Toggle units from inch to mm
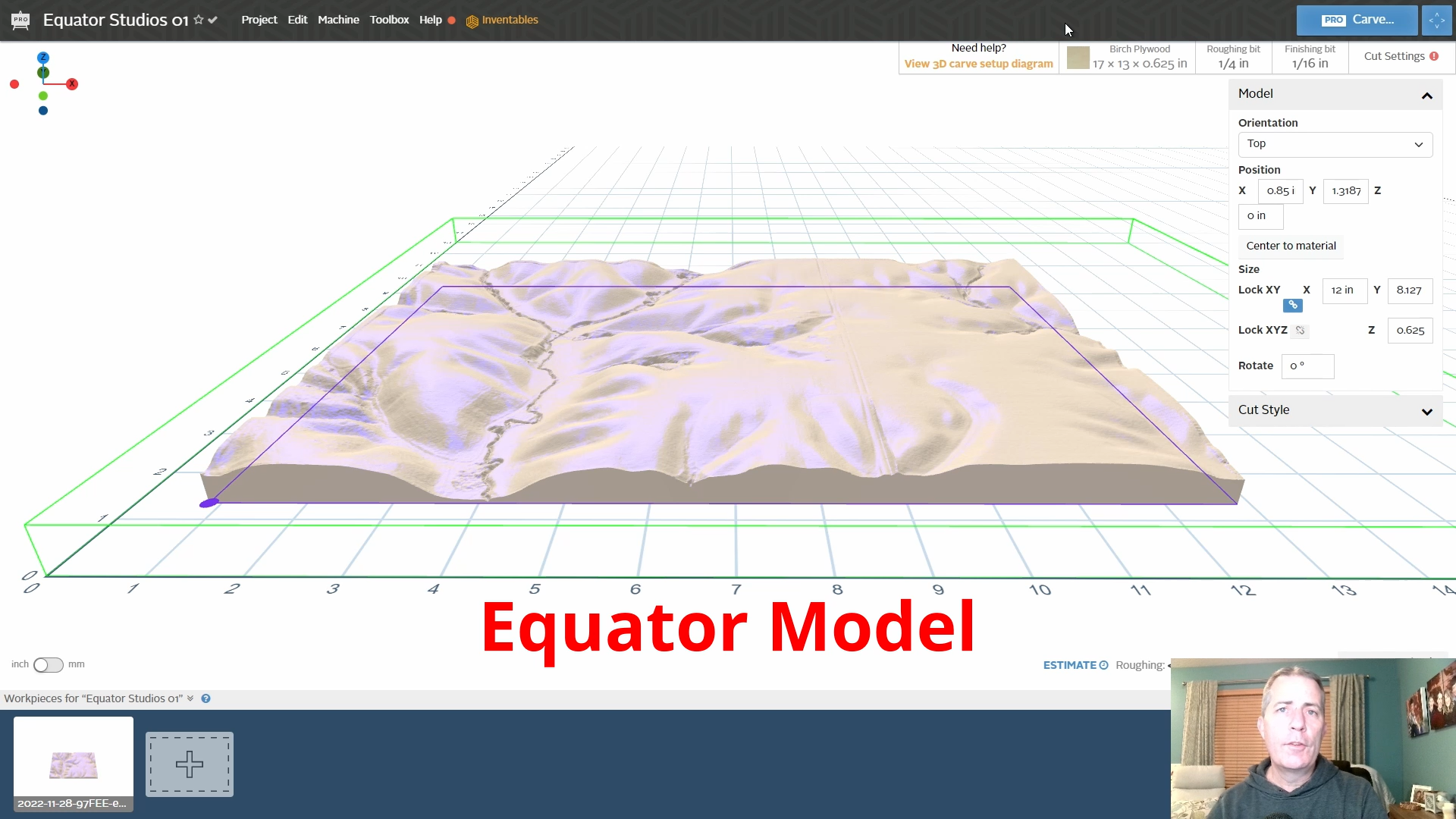 pyautogui.click(x=47, y=664)
